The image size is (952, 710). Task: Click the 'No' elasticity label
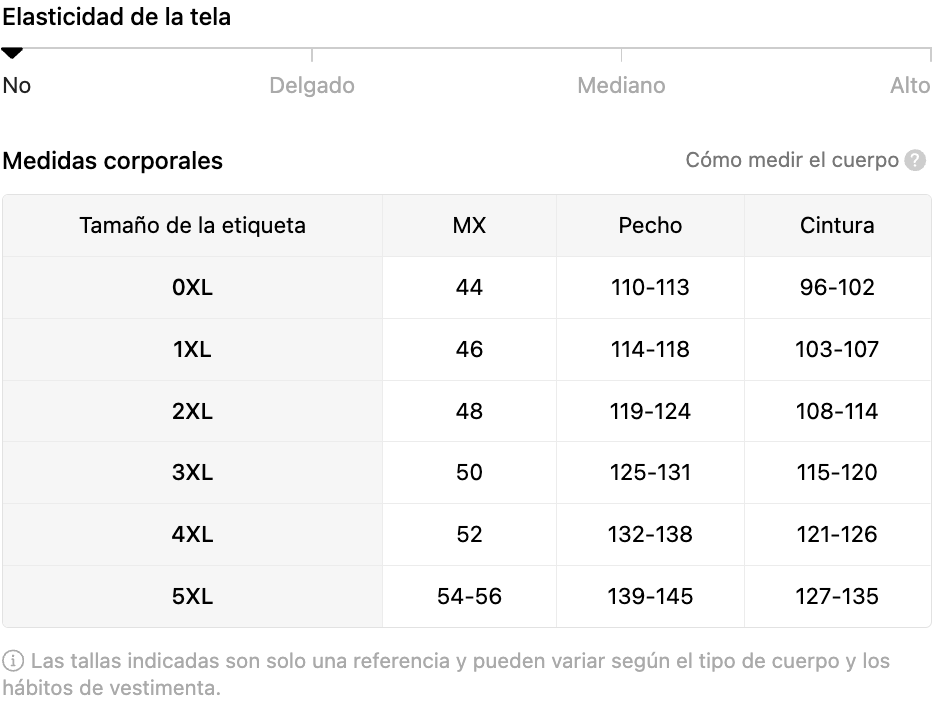coord(17,86)
